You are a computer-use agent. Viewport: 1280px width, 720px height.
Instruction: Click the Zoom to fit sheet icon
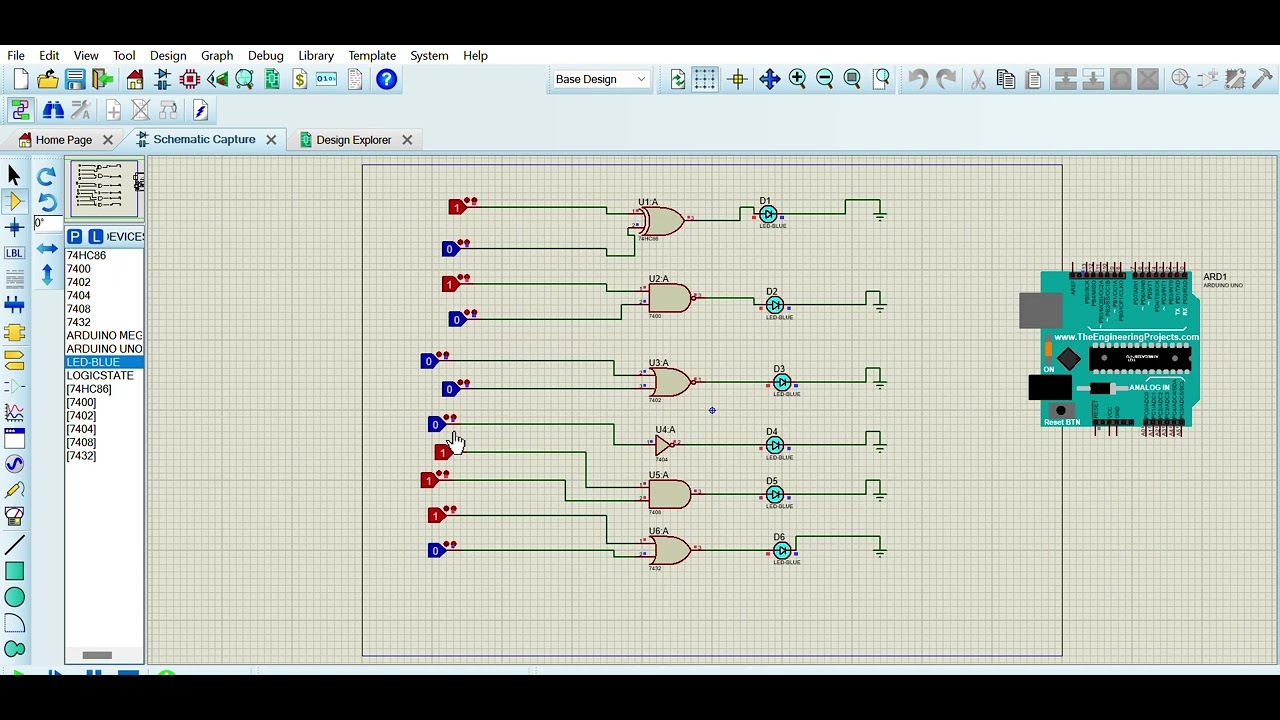[x=852, y=79]
